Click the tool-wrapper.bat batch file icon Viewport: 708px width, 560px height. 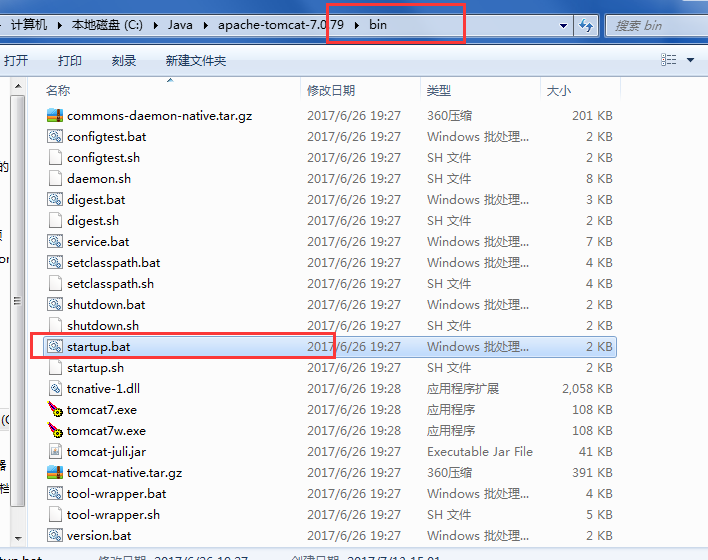pos(55,494)
